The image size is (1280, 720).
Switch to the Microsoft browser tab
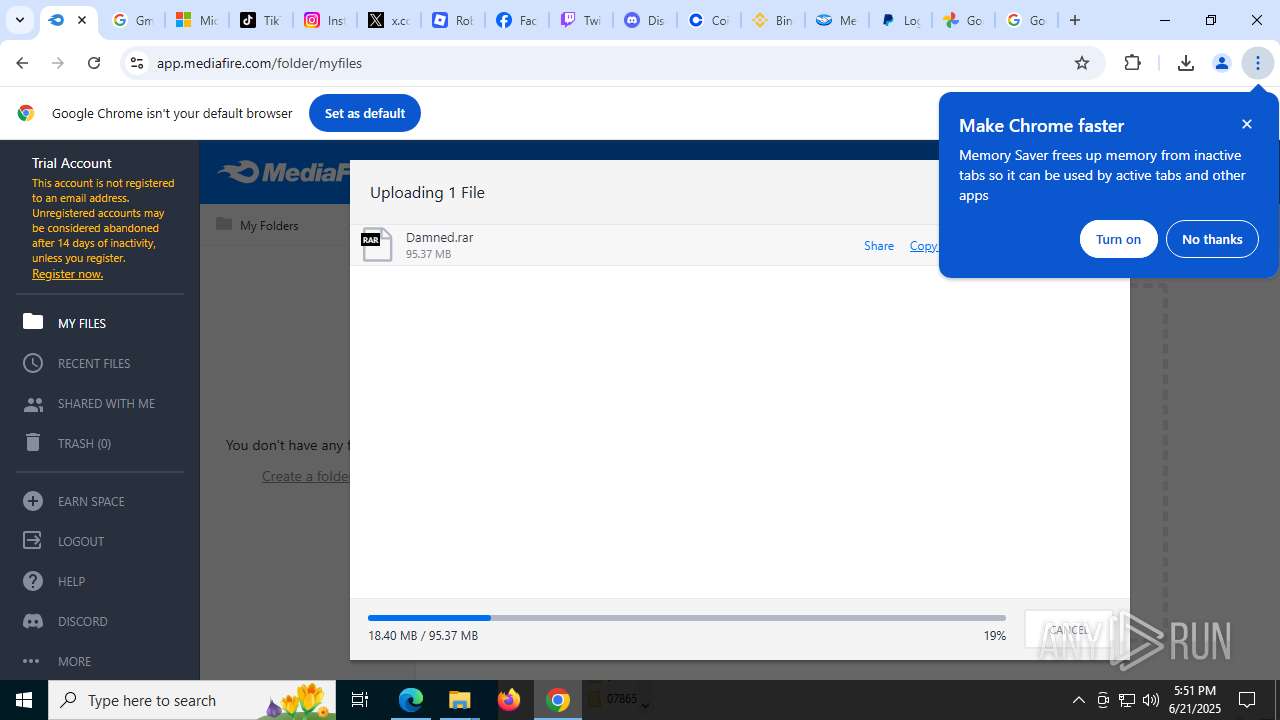pyautogui.click(x=196, y=20)
